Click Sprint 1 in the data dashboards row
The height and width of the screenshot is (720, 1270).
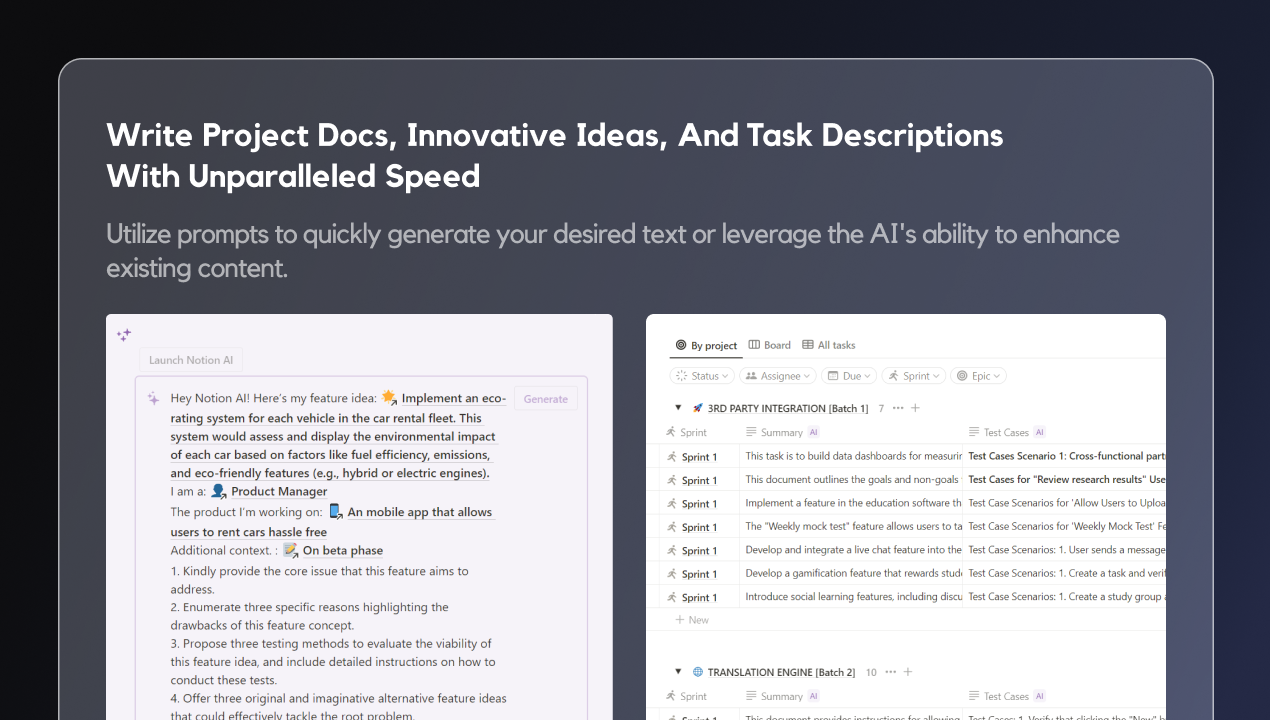coord(699,457)
